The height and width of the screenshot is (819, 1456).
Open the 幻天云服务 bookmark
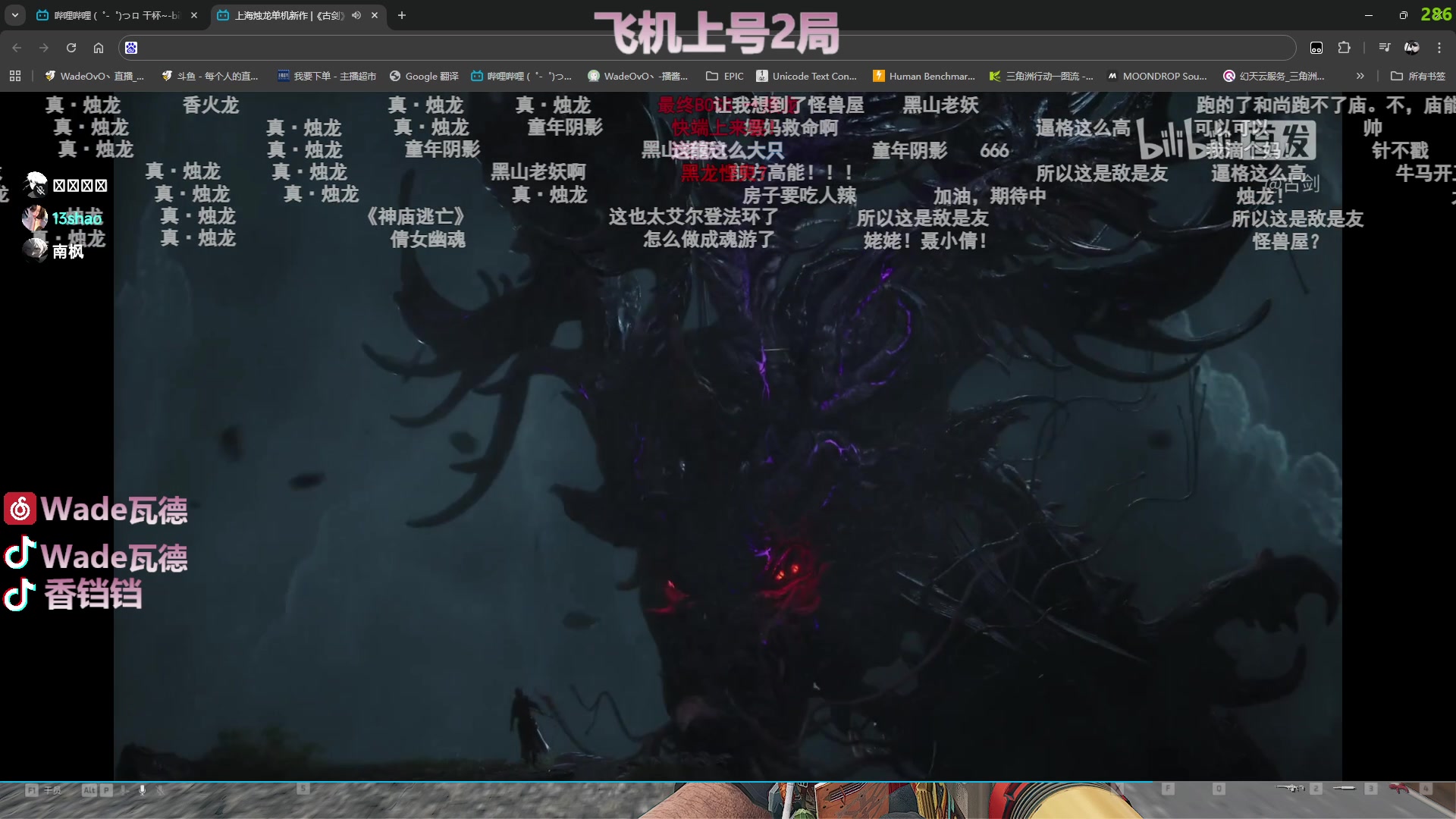tap(1274, 76)
